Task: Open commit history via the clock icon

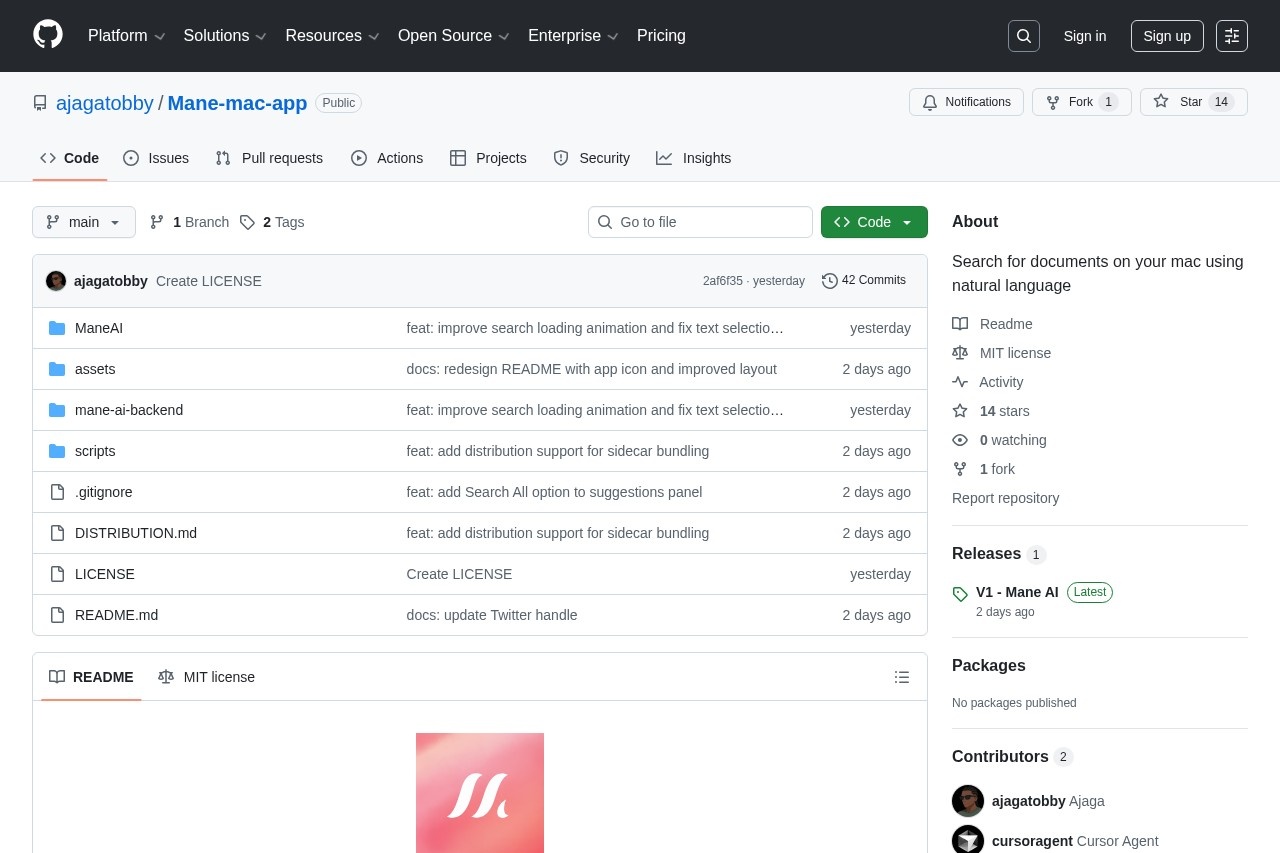Action: [830, 281]
